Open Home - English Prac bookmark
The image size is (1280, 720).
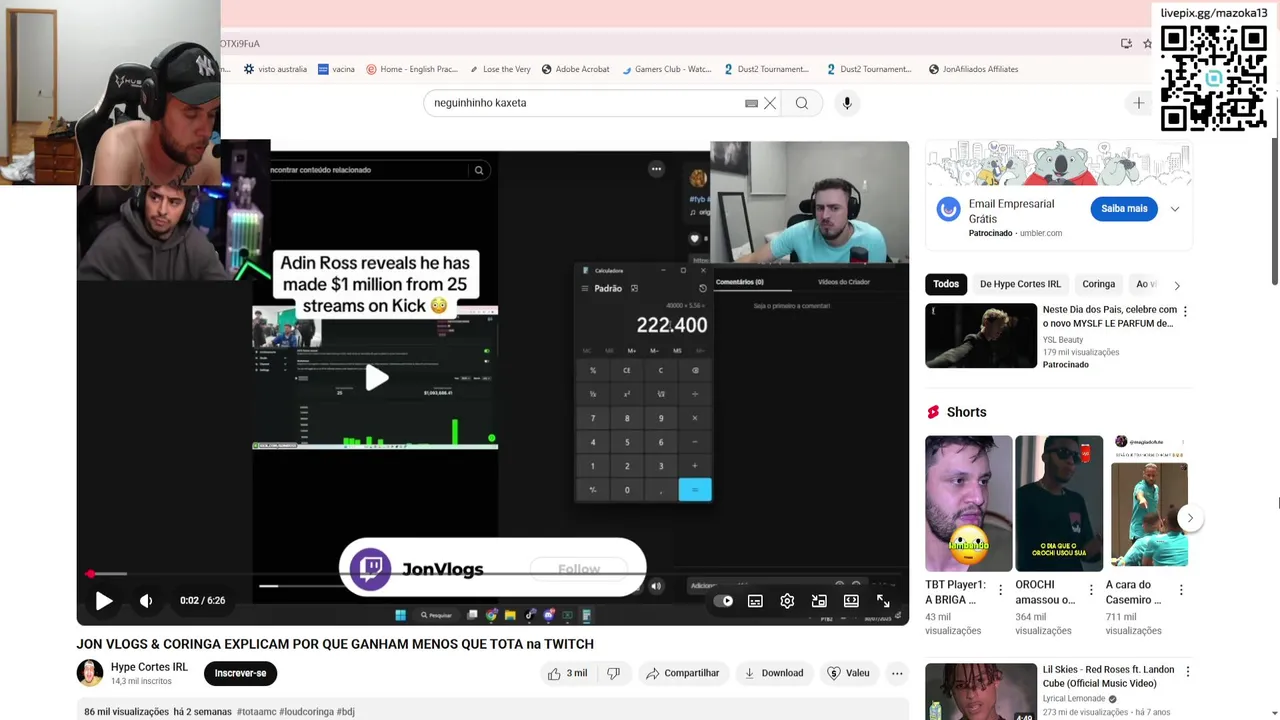pos(412,69)
